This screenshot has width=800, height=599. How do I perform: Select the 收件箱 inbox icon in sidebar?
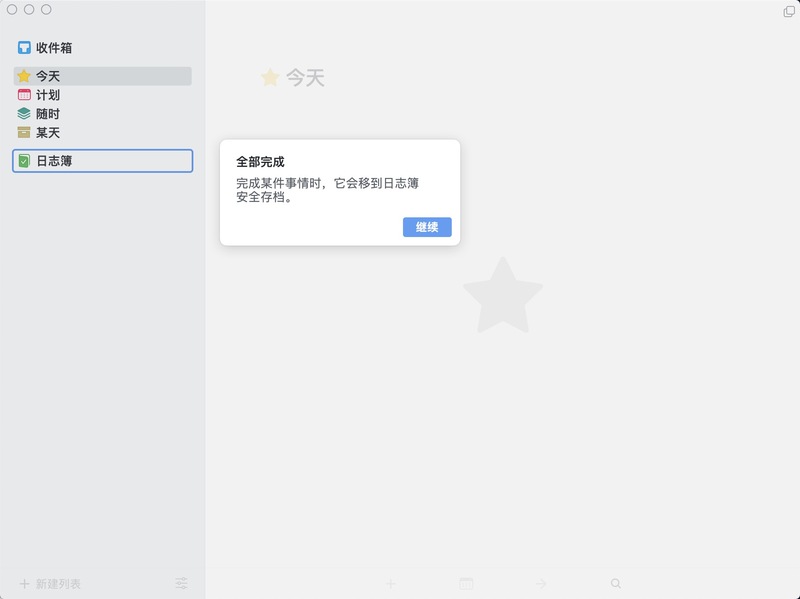pyautogui.click(x=22, y=46)
